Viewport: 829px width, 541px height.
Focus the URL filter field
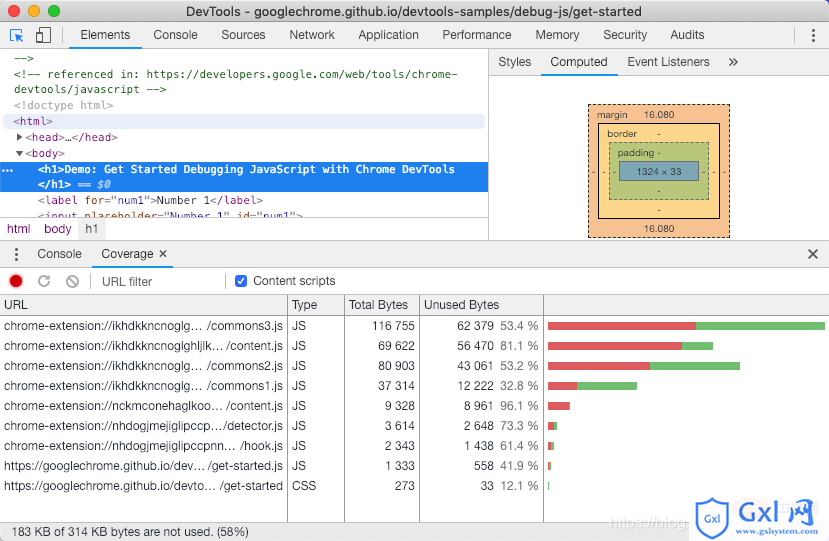pos(159,281)
